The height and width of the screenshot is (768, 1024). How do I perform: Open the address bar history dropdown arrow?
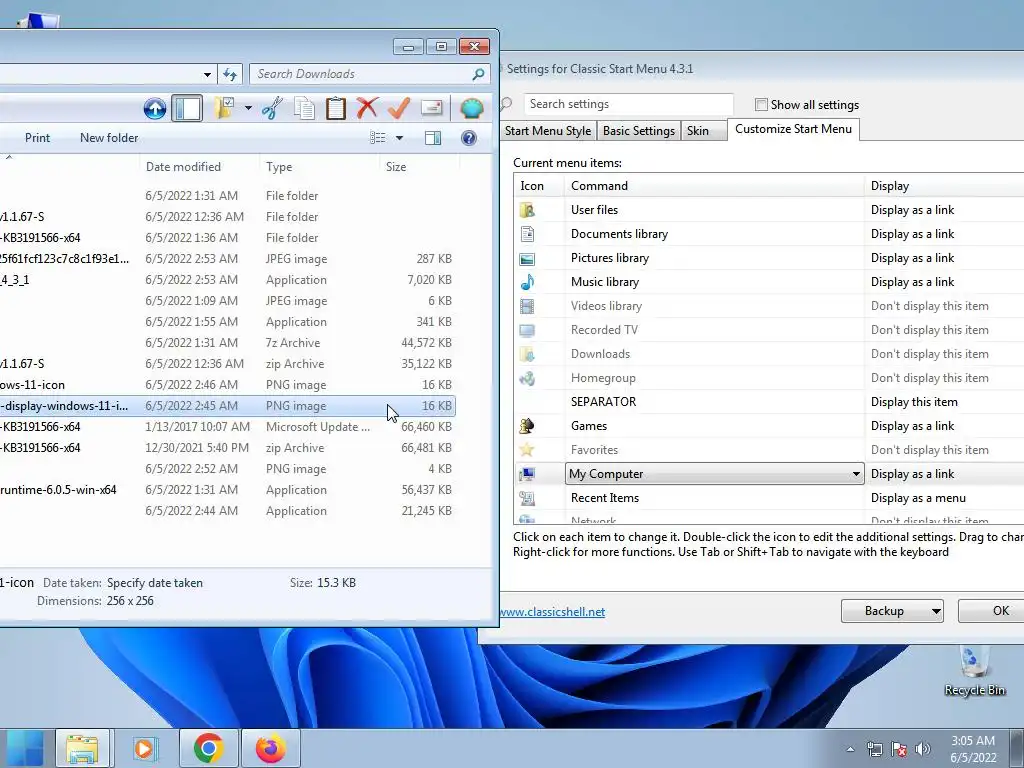click(x=207, y=74)
